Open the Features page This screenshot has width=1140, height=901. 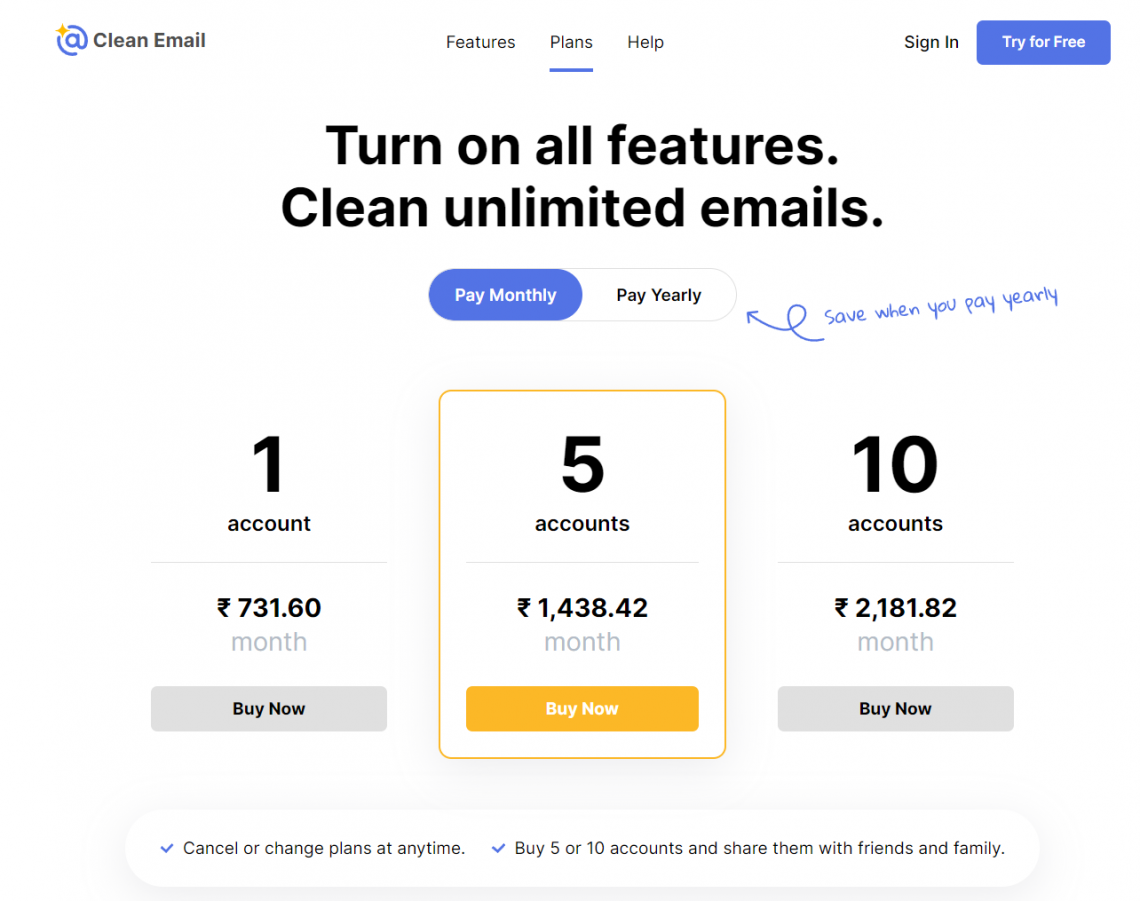click(480, 42)
